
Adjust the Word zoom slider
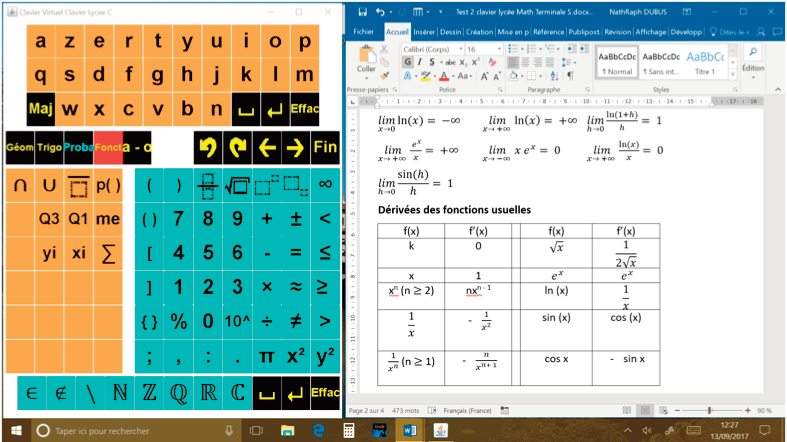709,411
